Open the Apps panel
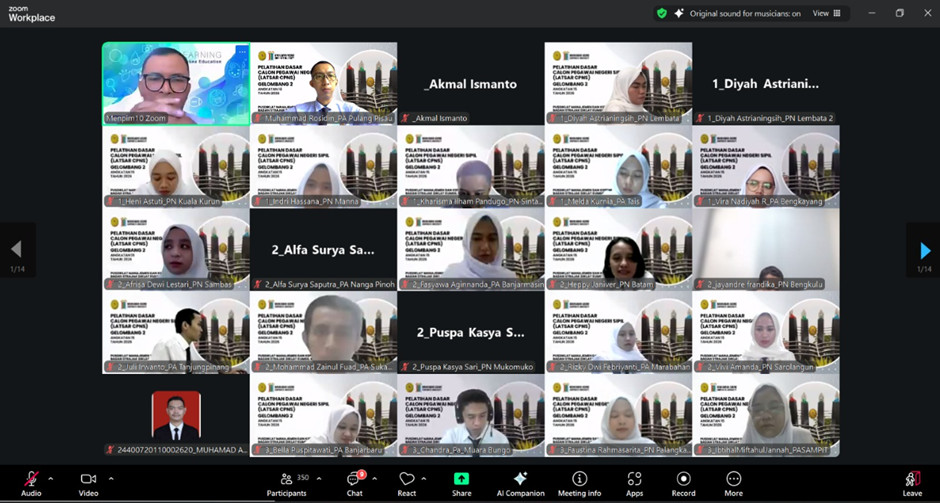Viewport: 940px width, 503px height. (634, 481)
